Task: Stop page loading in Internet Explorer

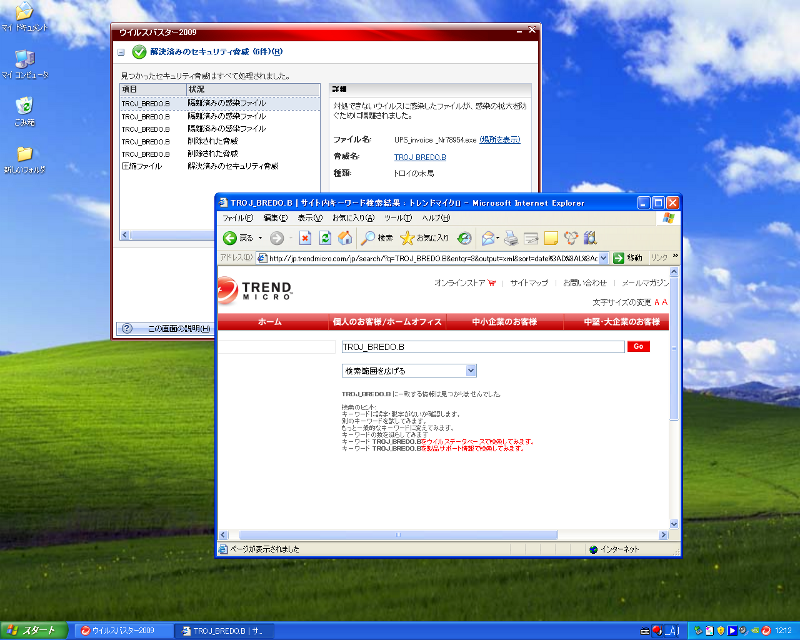Action: click(305, 238)
